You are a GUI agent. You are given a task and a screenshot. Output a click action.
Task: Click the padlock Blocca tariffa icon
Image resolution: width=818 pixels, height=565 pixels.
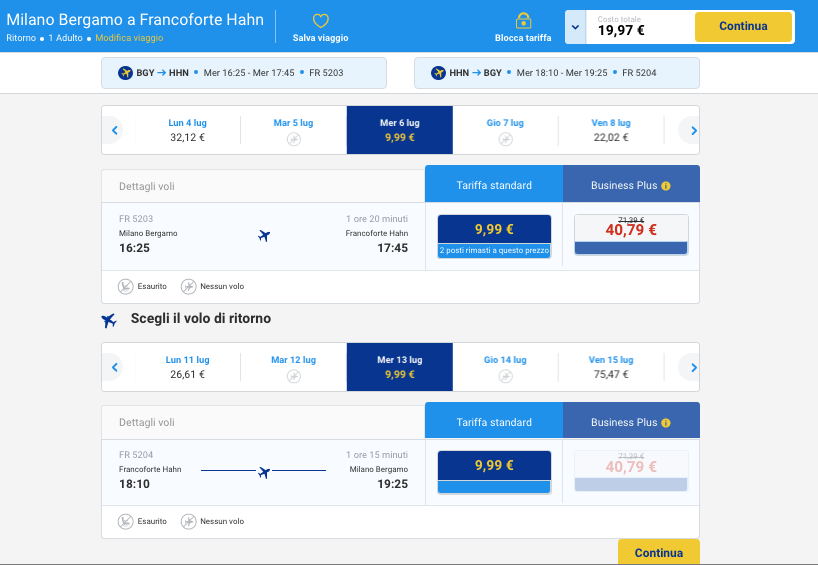click(x=523, y=21)
